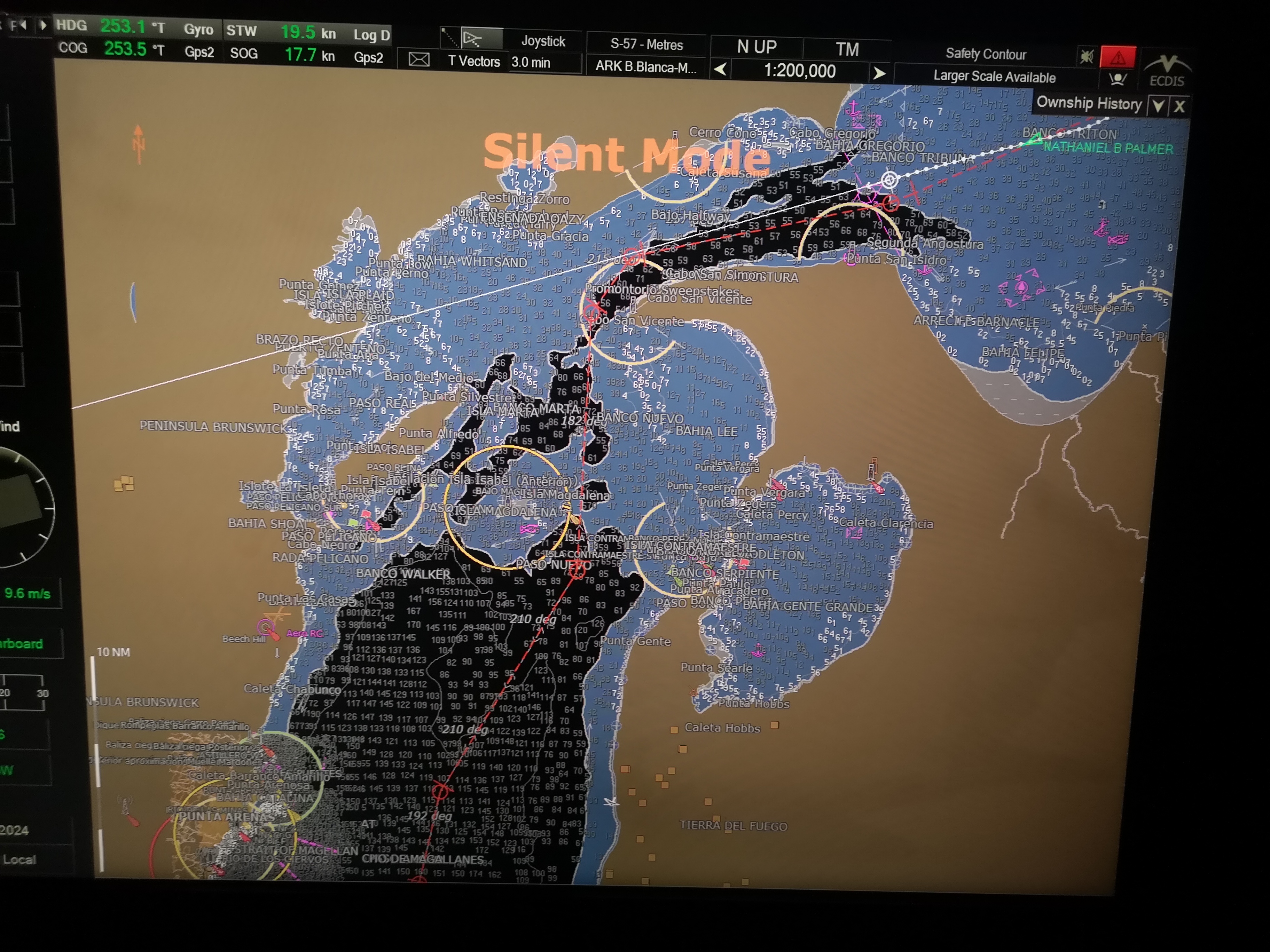The width and height of the screenshot is (1270, 952).
Task: Click the Safety Contour label
Action: pyautogui.click(x=985, y=54)
